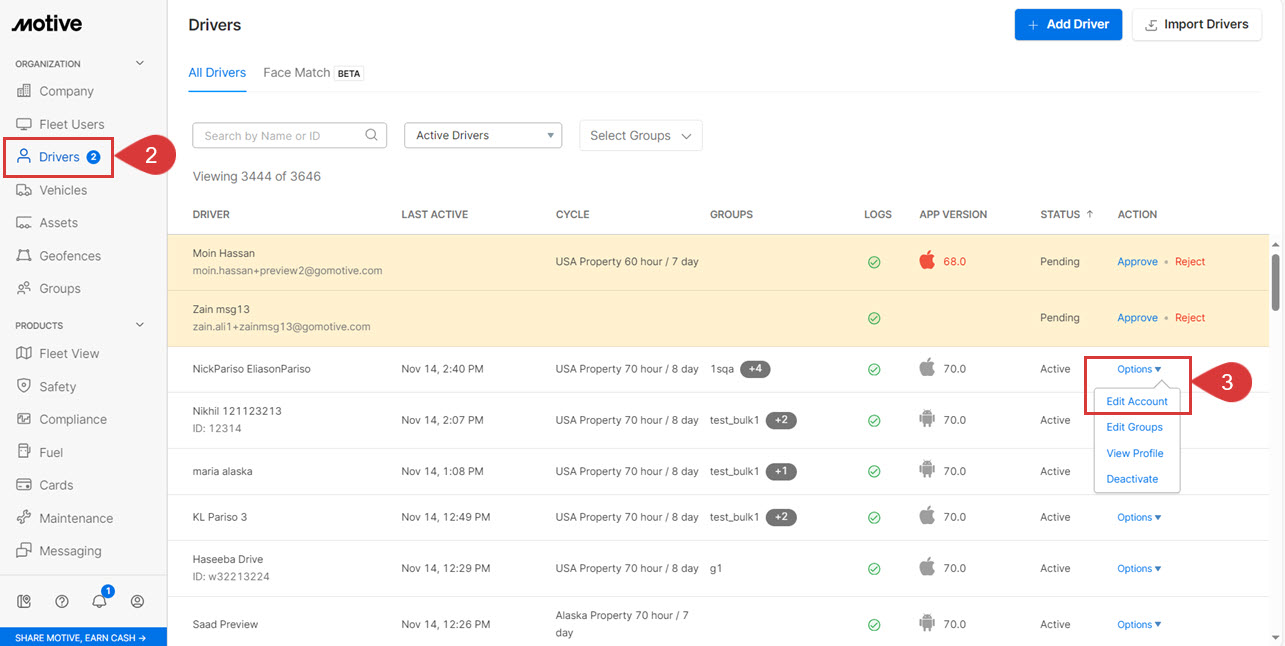Approve Moin Hassan's pending request

1137,261
